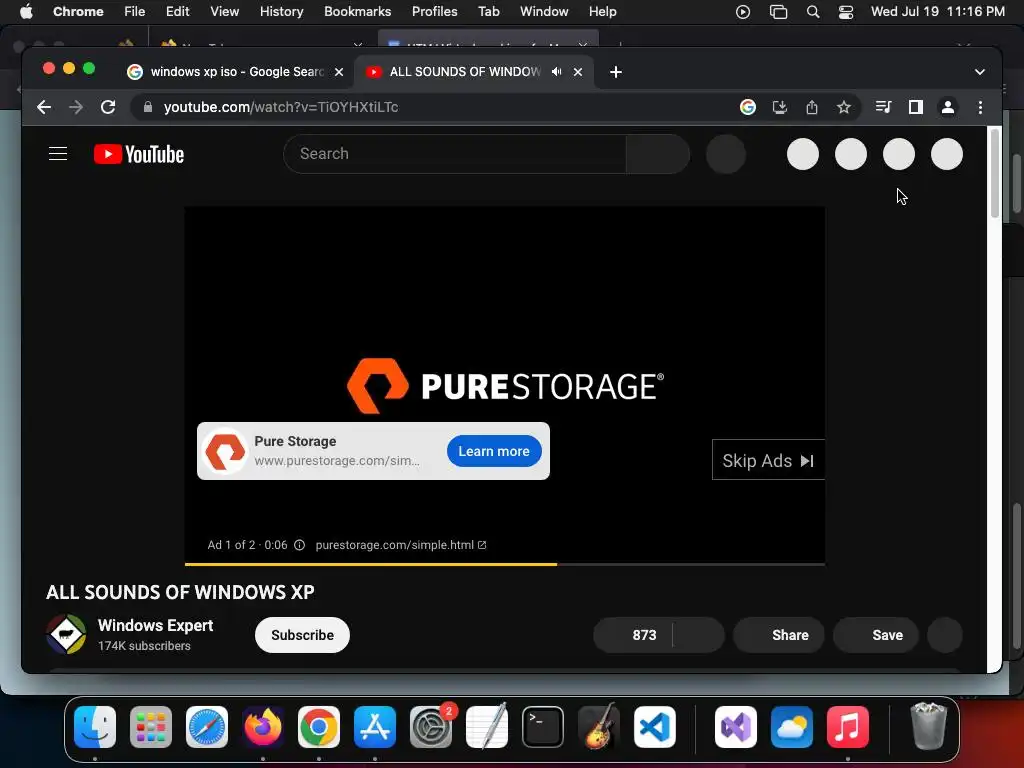Open a new tab with the plus button
This screenshot has height=768, width=1024.
616,72
